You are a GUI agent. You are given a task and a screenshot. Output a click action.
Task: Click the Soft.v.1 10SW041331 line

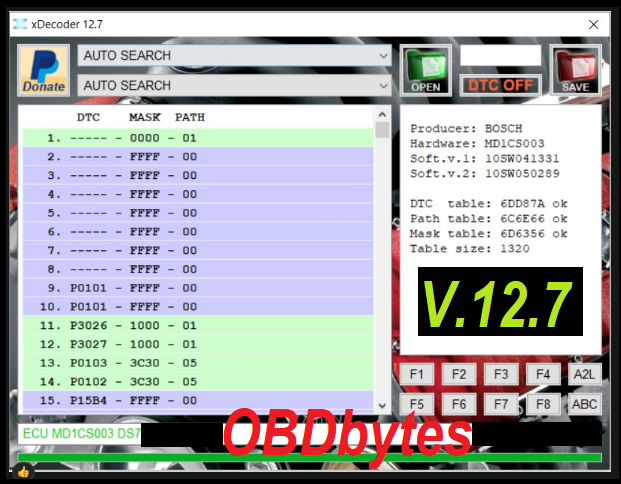(485, 158)
